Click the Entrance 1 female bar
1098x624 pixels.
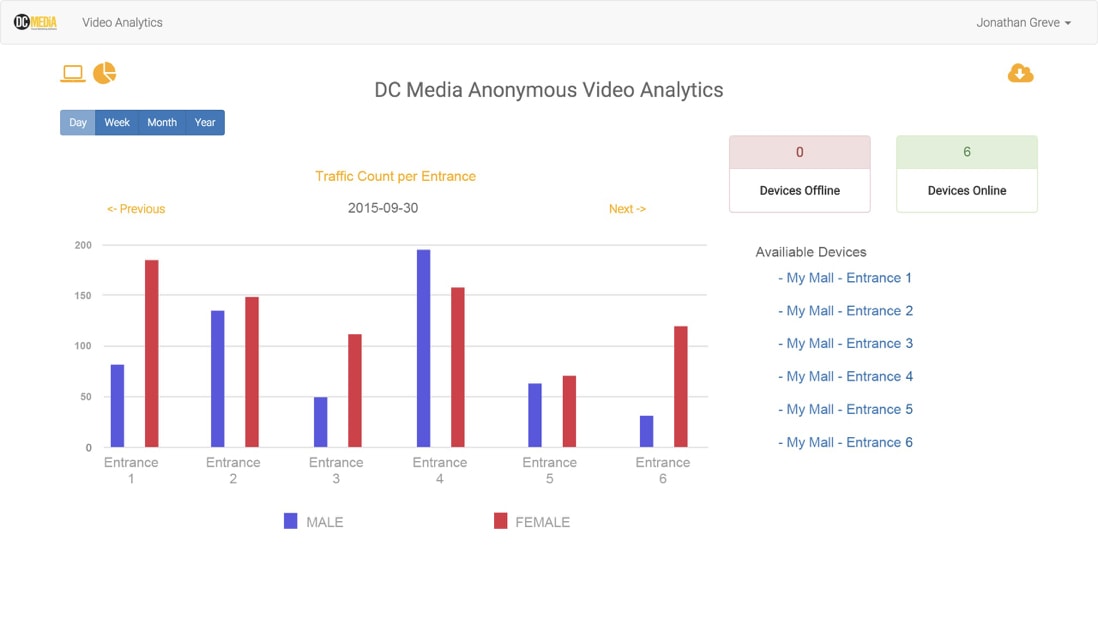(x=151, y=353)
